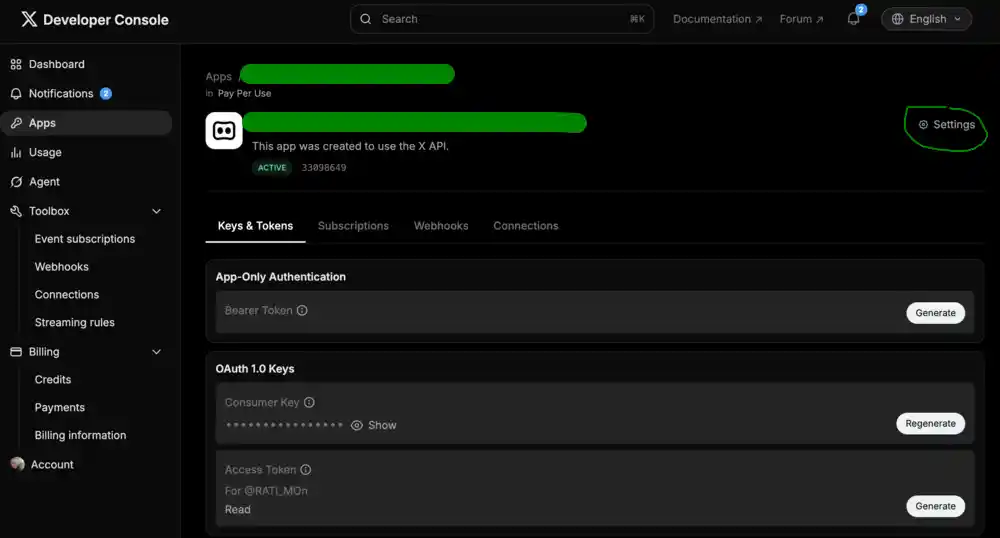Click the Billing card icon
The height and width of the screenshot is (538, 1000).
(x=16, y=352)
